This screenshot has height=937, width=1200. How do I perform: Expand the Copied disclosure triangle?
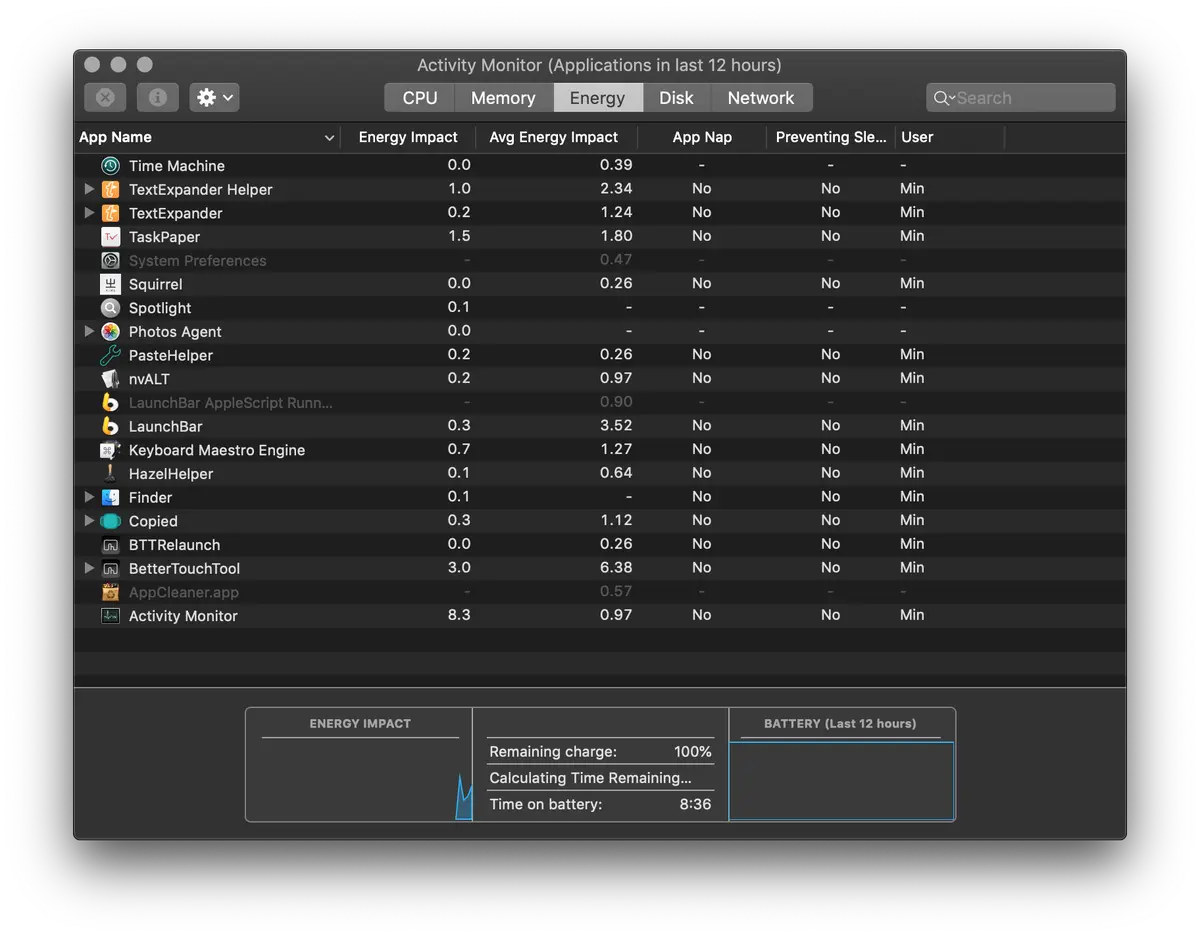click(x=89, y=520)
